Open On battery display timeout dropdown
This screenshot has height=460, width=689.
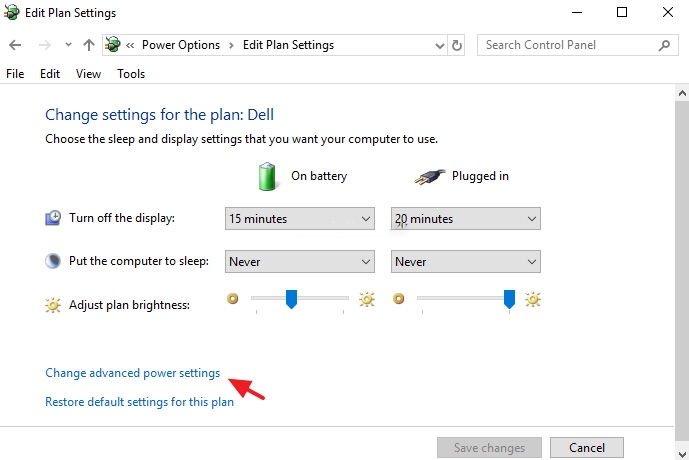pos(300,219)
